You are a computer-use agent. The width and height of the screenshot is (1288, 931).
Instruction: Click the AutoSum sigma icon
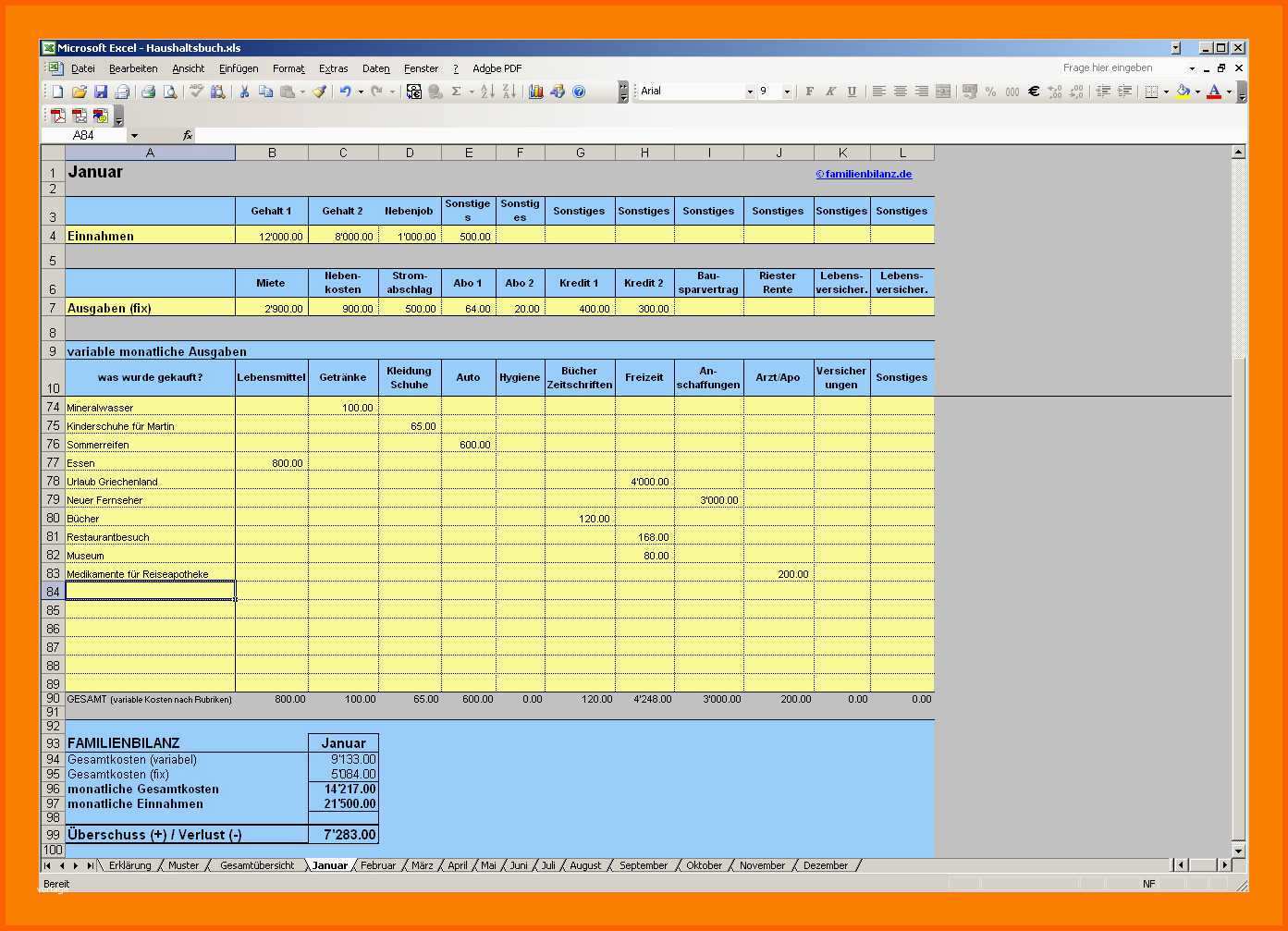457,92
